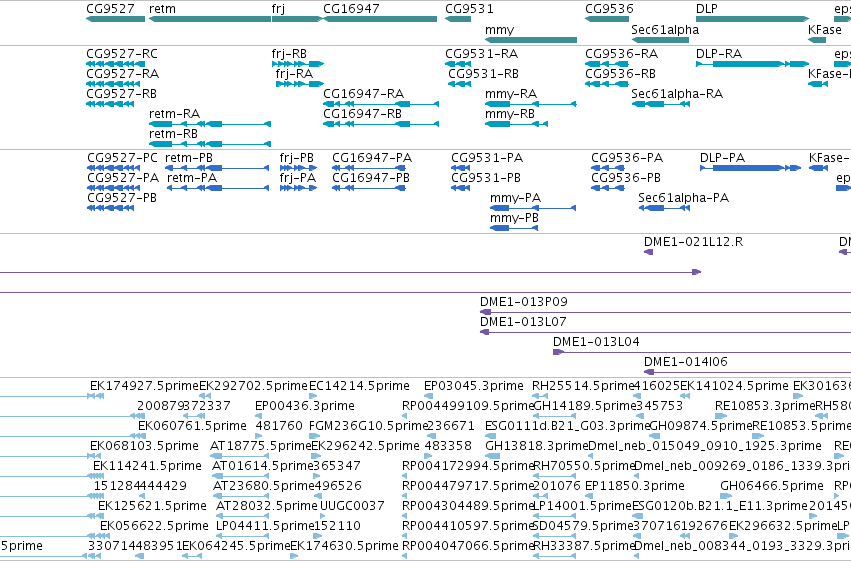The width and height of the screenshot is (851, 561).
Task: Select the Sec61alpha-RA transcript label
Action: pyautogui.click(x=677, y=94)
